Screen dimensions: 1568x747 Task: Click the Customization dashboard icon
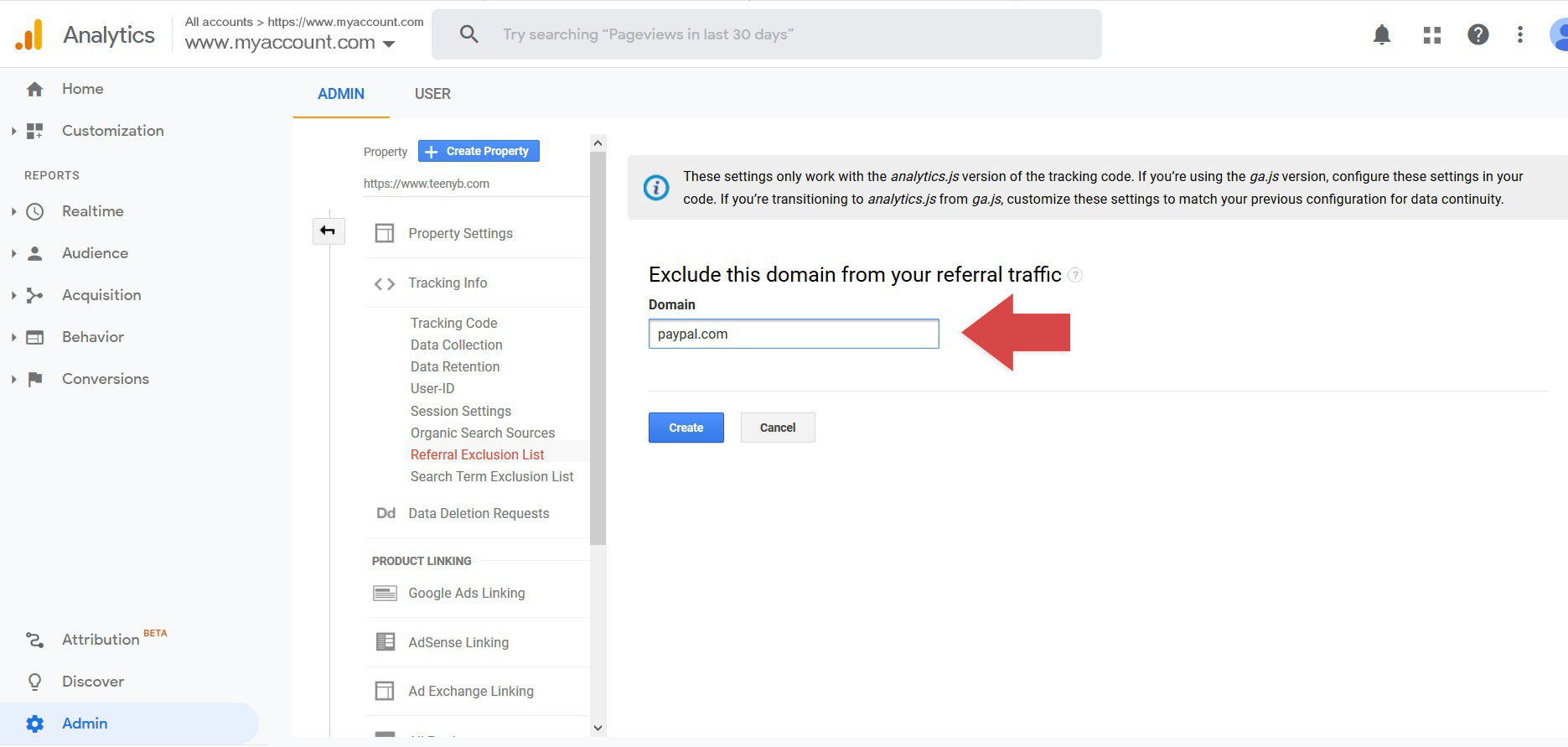coord(34,131)
